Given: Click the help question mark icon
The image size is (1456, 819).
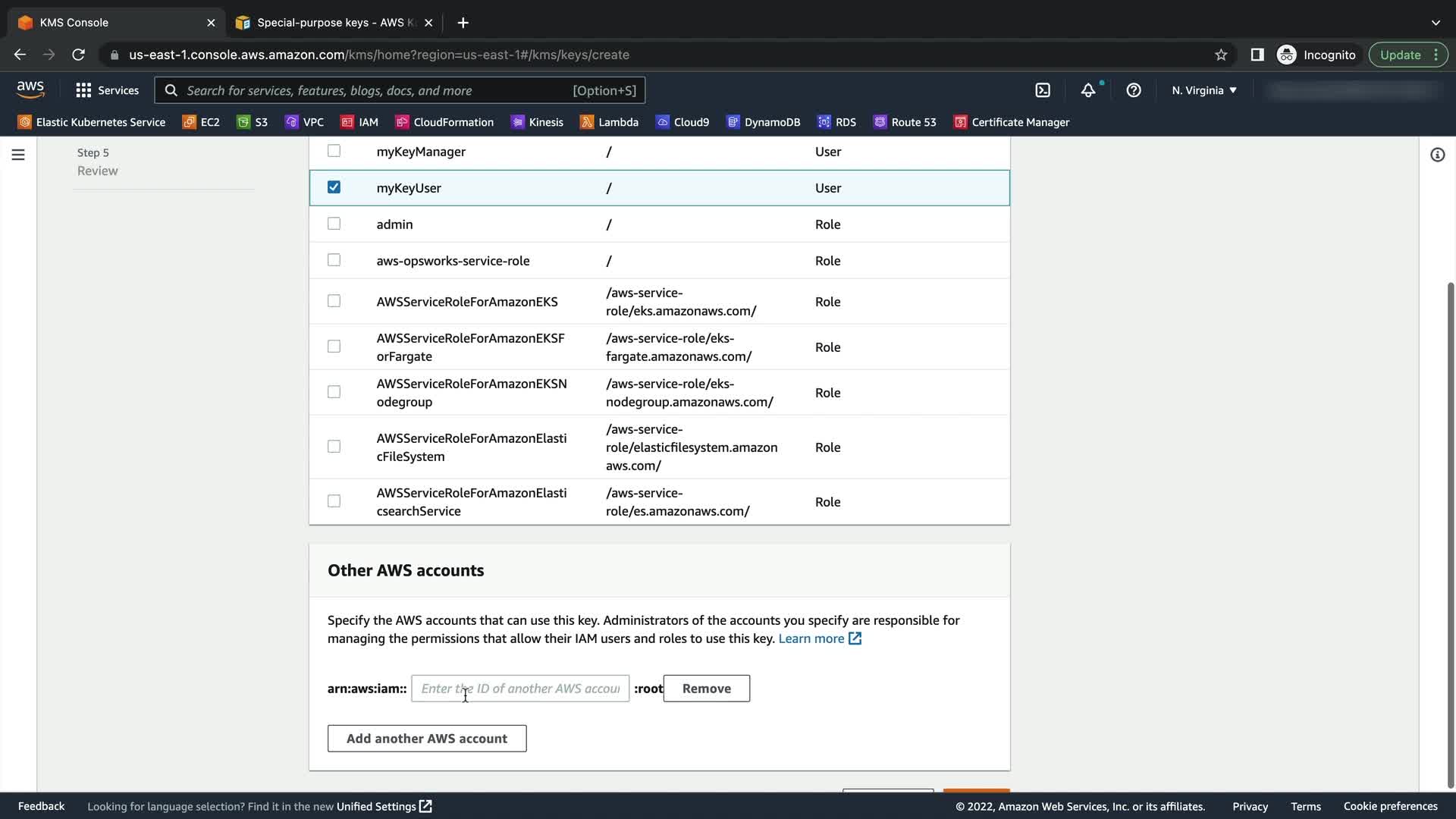Looking at the screenshot, I should click(x=1134, y=90).
